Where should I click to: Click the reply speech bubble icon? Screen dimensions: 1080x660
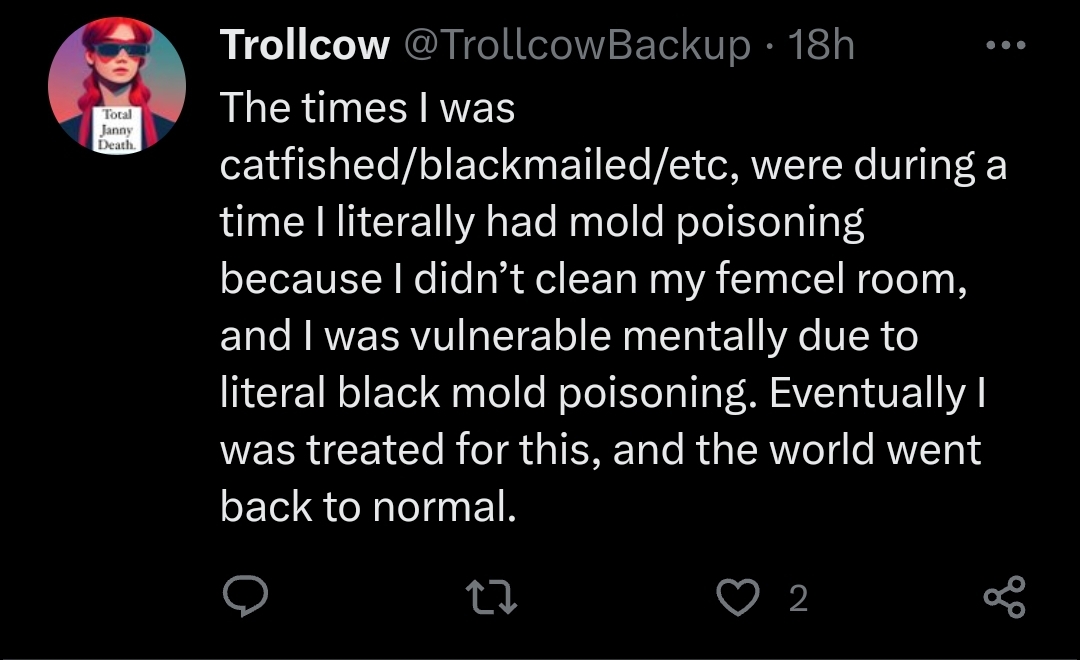click(244, 597)
